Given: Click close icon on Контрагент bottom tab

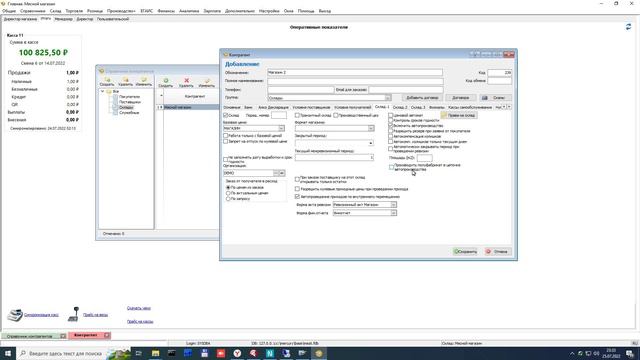Looking at the screenshot, I should tap(107, 335).
